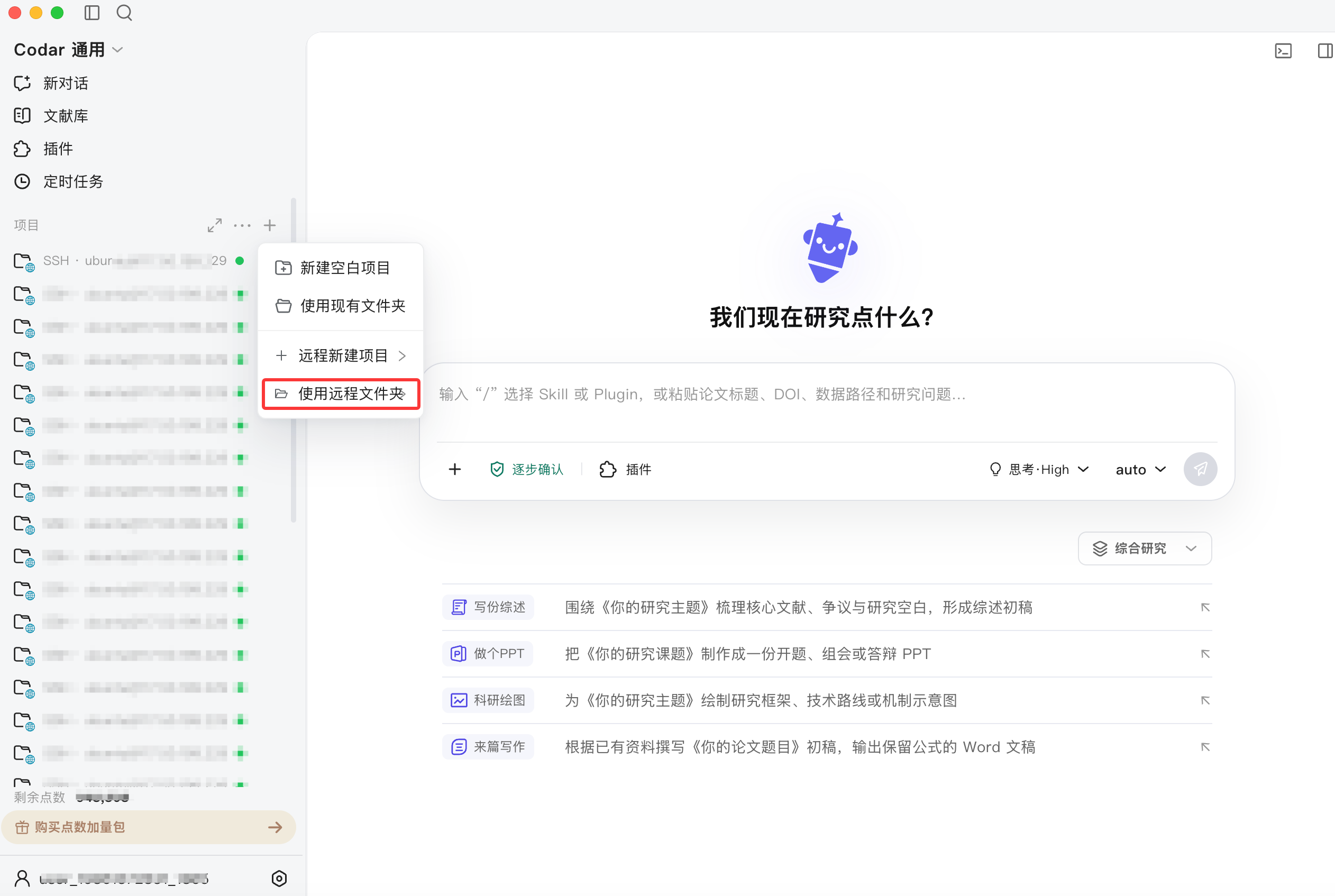Open the user account avatar icon
The image size is (1335, 896).
(22, 879)
